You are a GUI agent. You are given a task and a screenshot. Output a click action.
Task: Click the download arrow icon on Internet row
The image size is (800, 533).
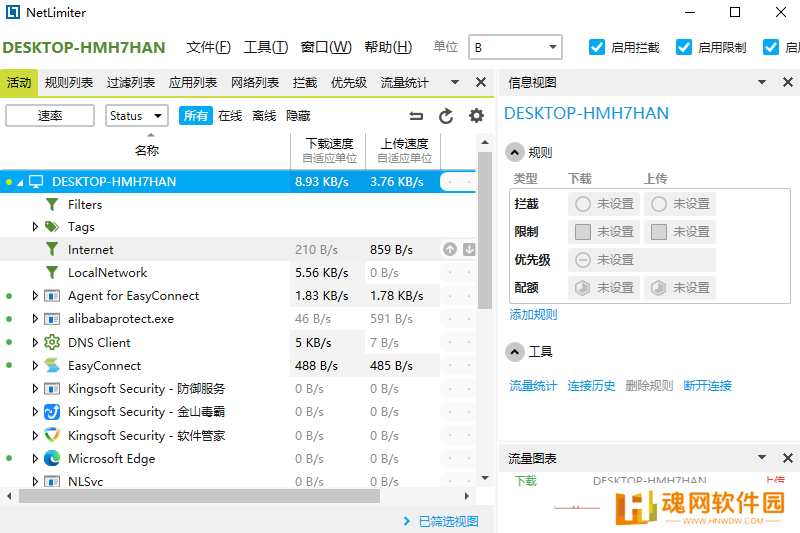[x=469, y=249]
